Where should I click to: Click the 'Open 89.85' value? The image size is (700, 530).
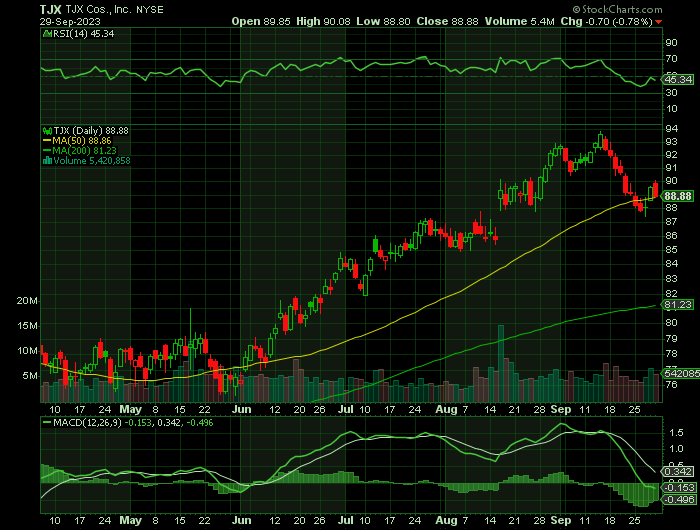(261, 21)
